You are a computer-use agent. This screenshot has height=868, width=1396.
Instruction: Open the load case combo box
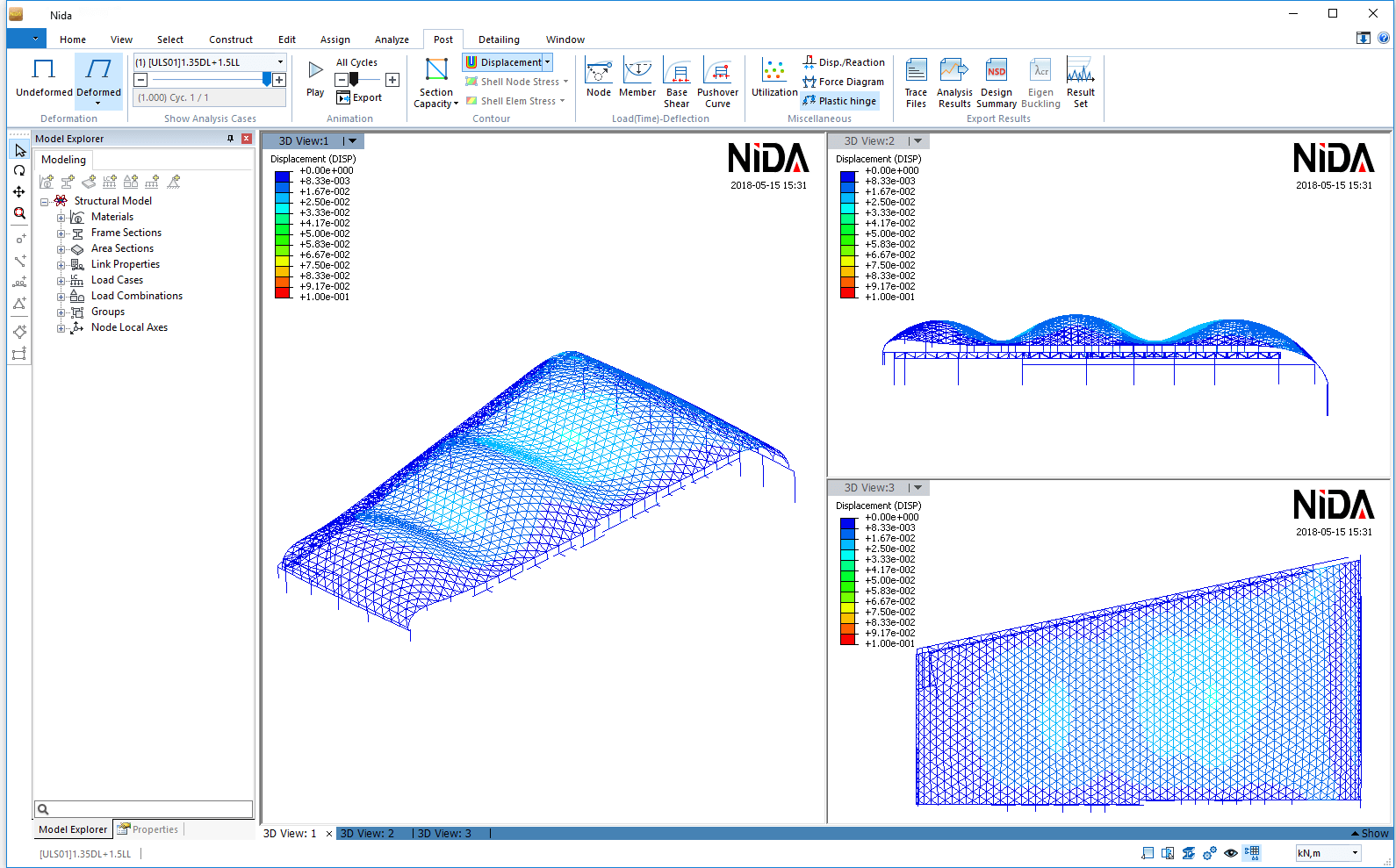(210, 62)
